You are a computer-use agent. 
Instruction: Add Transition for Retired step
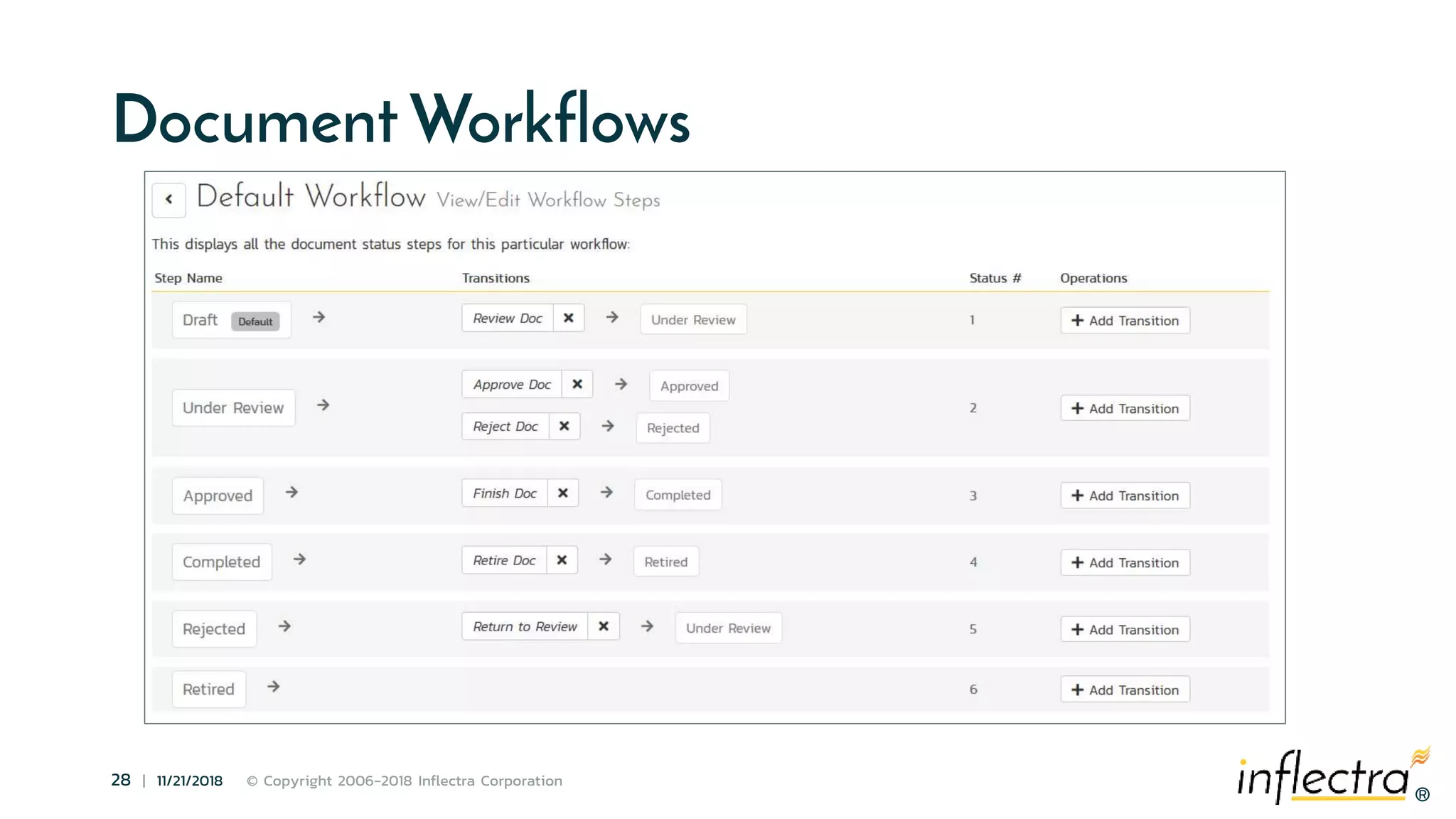[x=1125, y=690]
